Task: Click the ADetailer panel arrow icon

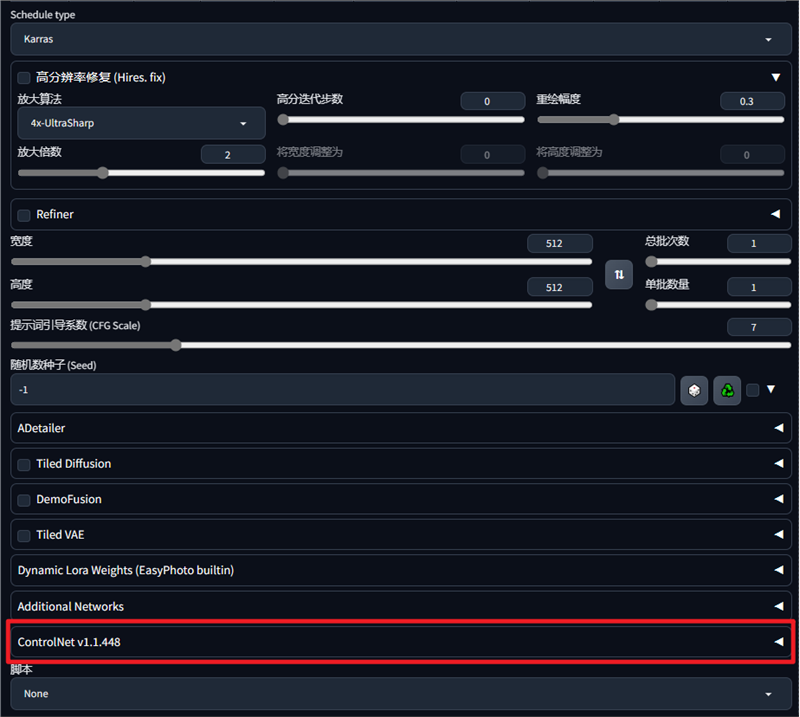Action: pyautogui.click(x=778, y=428)
